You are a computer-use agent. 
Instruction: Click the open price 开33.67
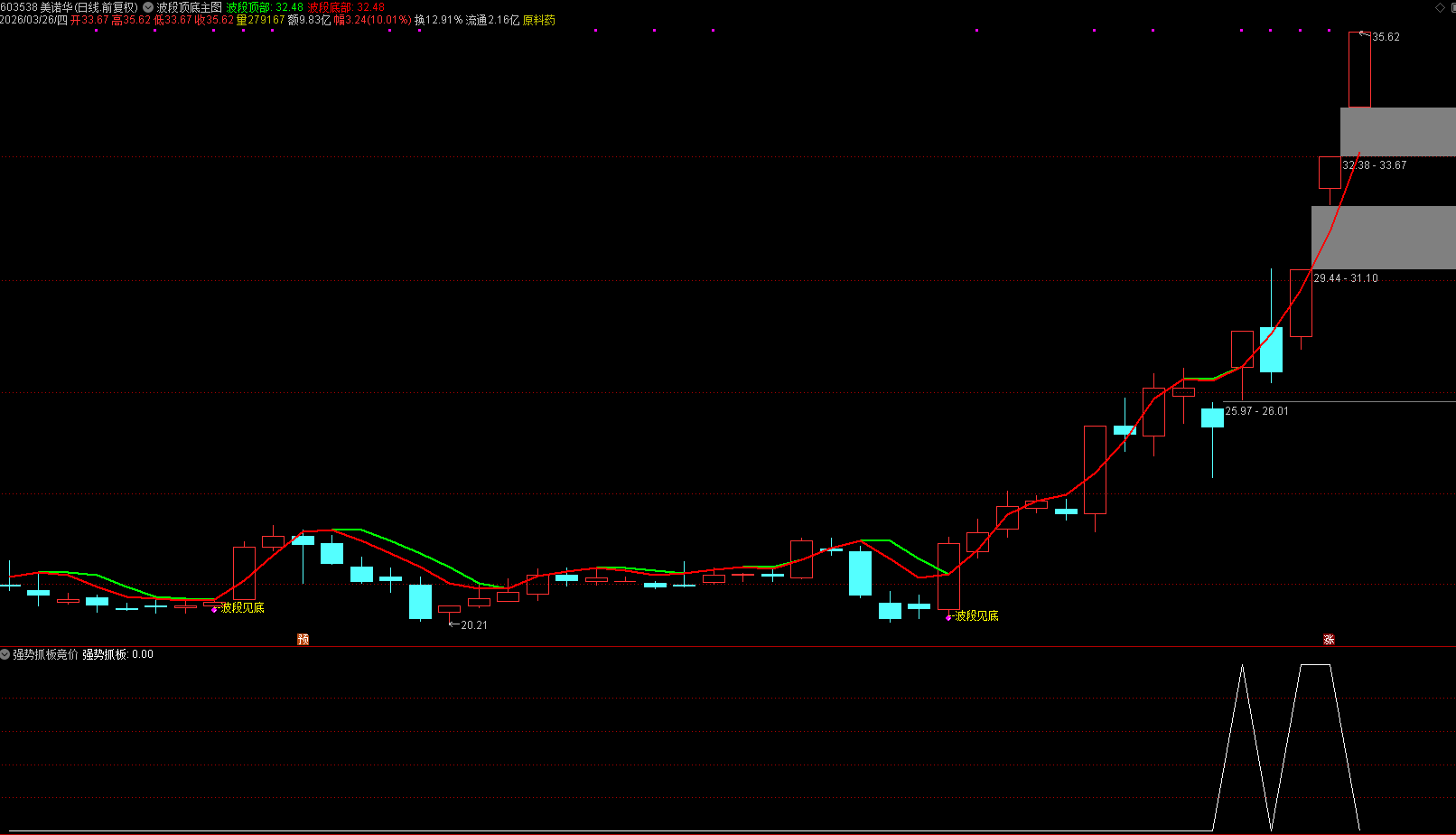(89, 20)
